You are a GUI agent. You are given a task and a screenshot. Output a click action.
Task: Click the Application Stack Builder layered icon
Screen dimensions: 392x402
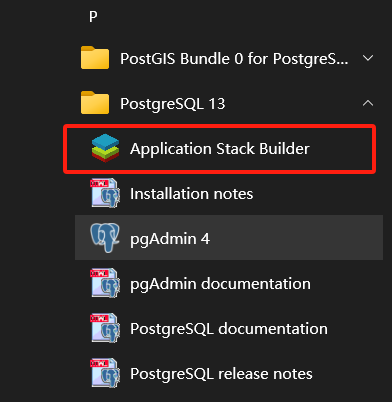(105, 148)
